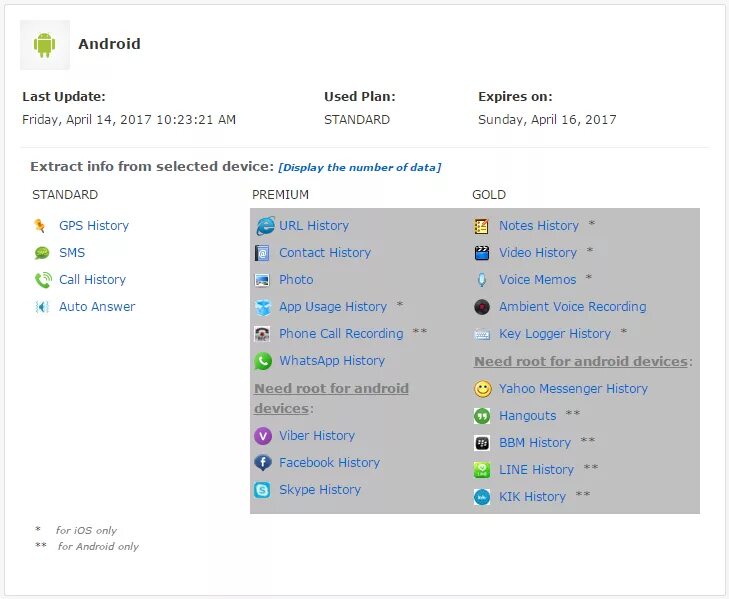Click the green SMS speech bubble icon
Image resolution: width=729 pixels, height=599 pixels.
pyautogui.click(x=42, y=253)
